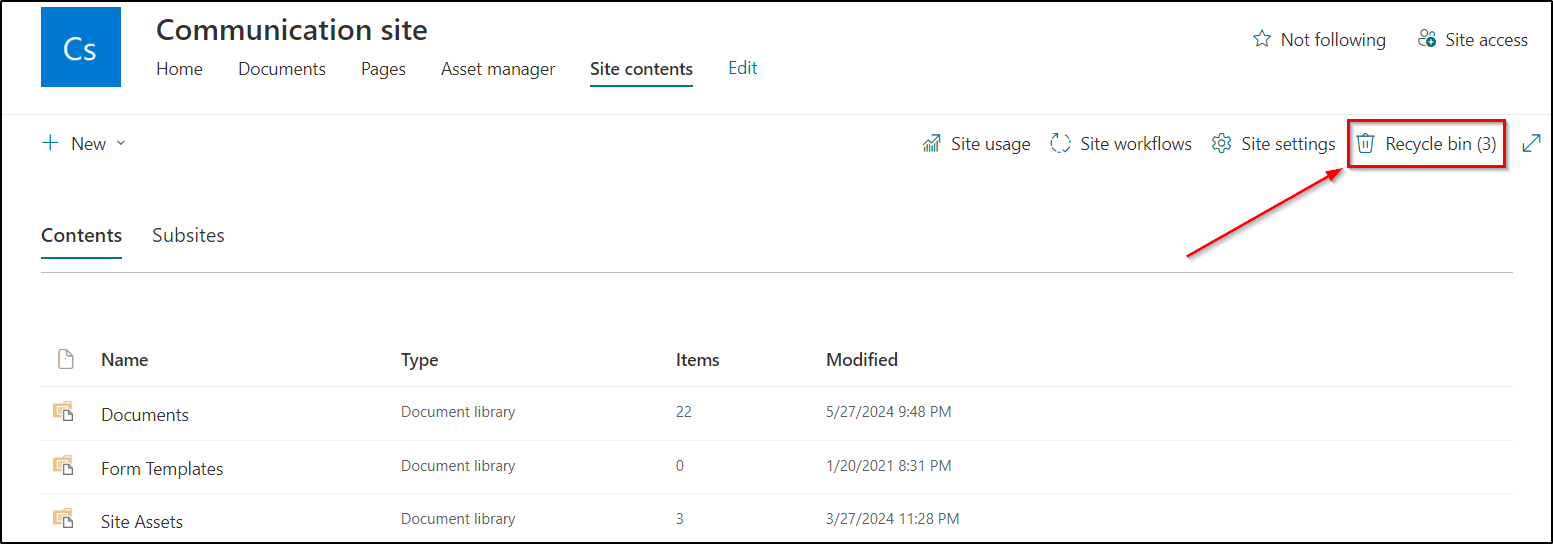Screen dimensions: 1553x544
Task: Switch to the Subsites tab
Action: [188, 236]
